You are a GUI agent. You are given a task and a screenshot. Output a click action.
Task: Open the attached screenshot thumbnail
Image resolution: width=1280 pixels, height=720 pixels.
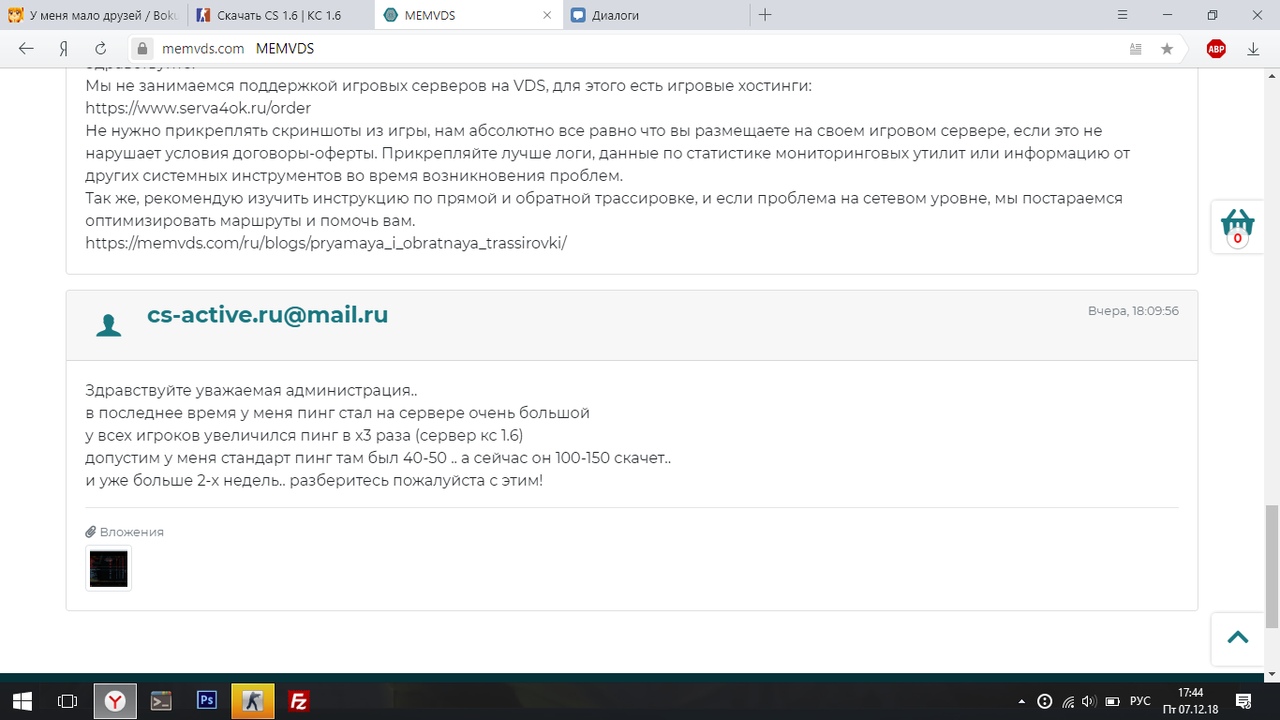(108, 568)
